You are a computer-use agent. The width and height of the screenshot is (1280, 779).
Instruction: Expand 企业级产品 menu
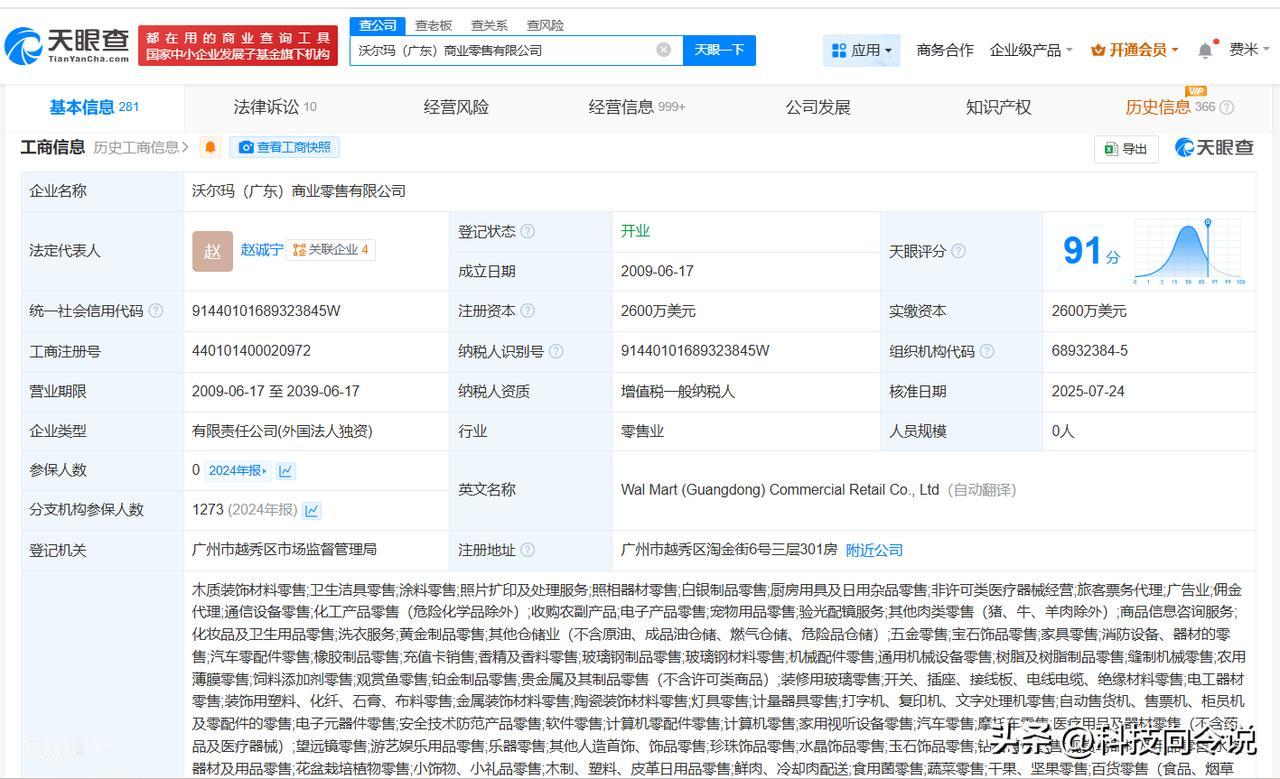(x=1031, y=50)
